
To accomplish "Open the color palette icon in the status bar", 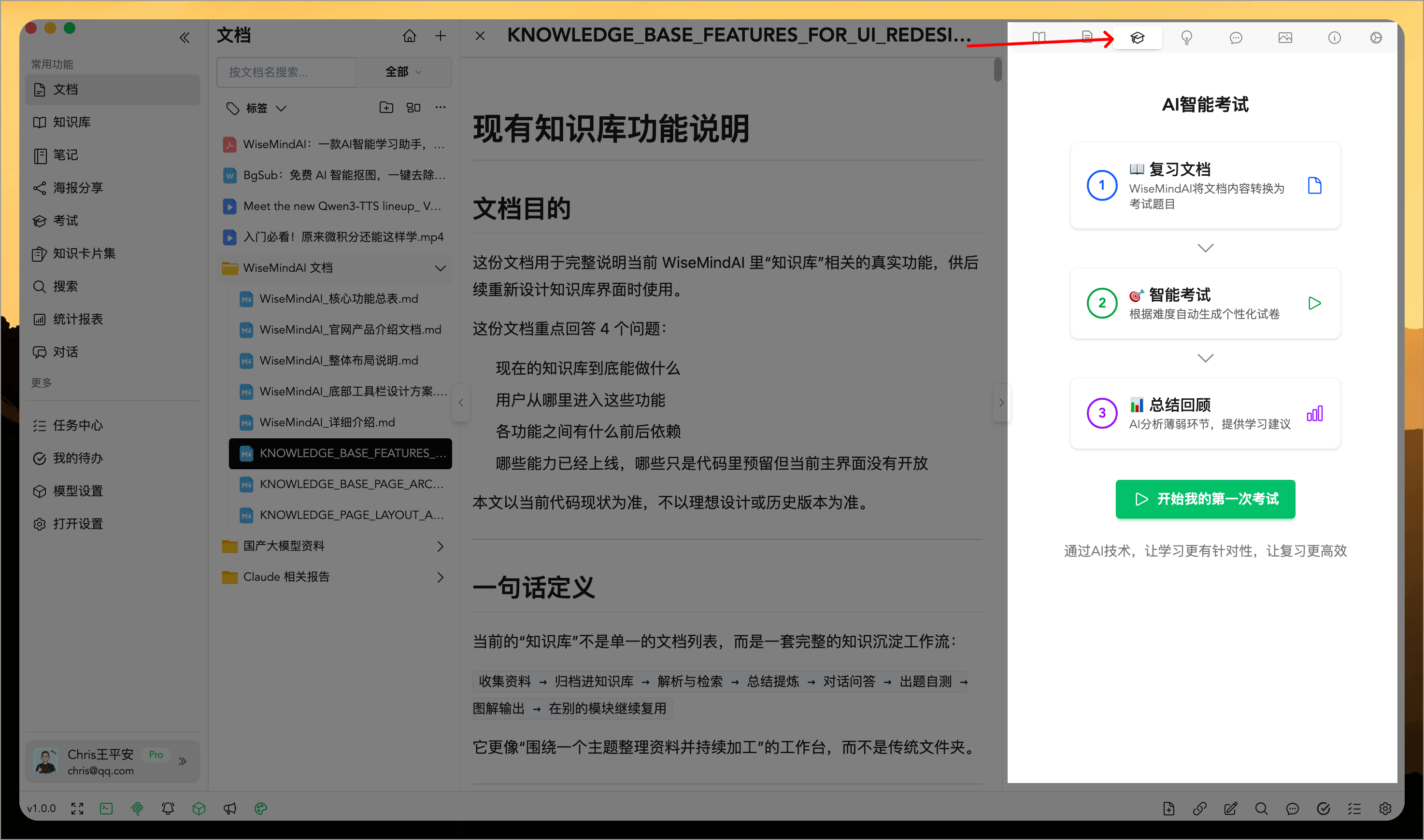I will click(260, 808).
